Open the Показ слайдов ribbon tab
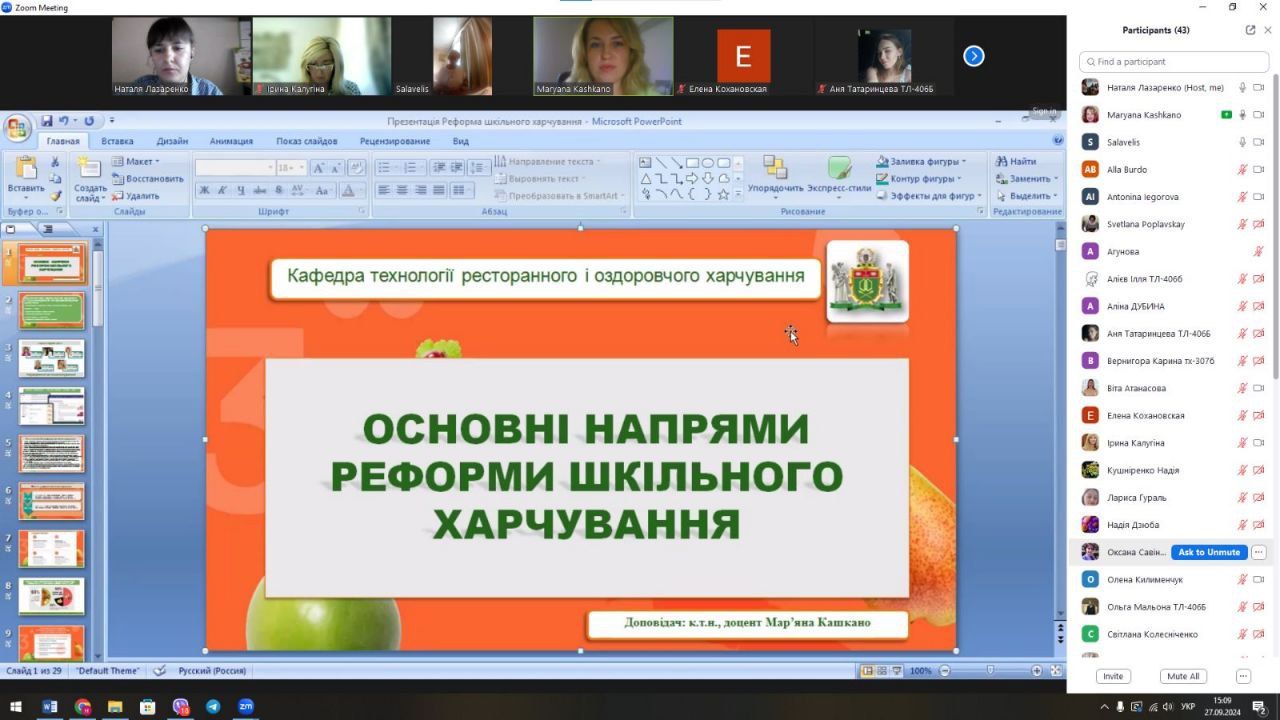The width and height of the screenshot is (1280, 720). (306, 141)
